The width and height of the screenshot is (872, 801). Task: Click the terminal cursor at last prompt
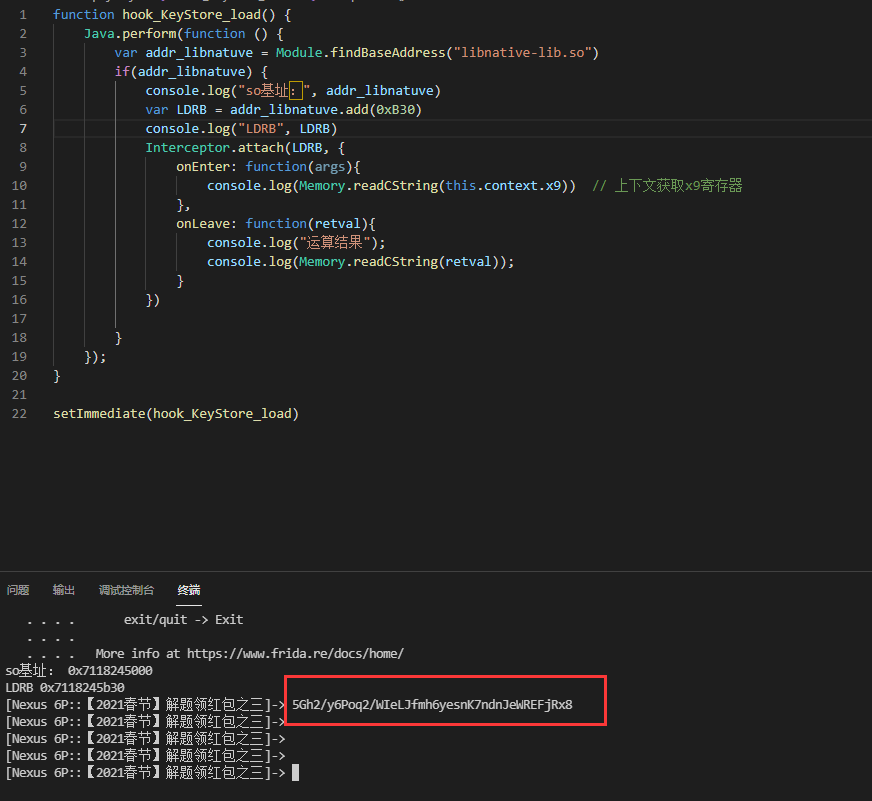pos(295,773)
